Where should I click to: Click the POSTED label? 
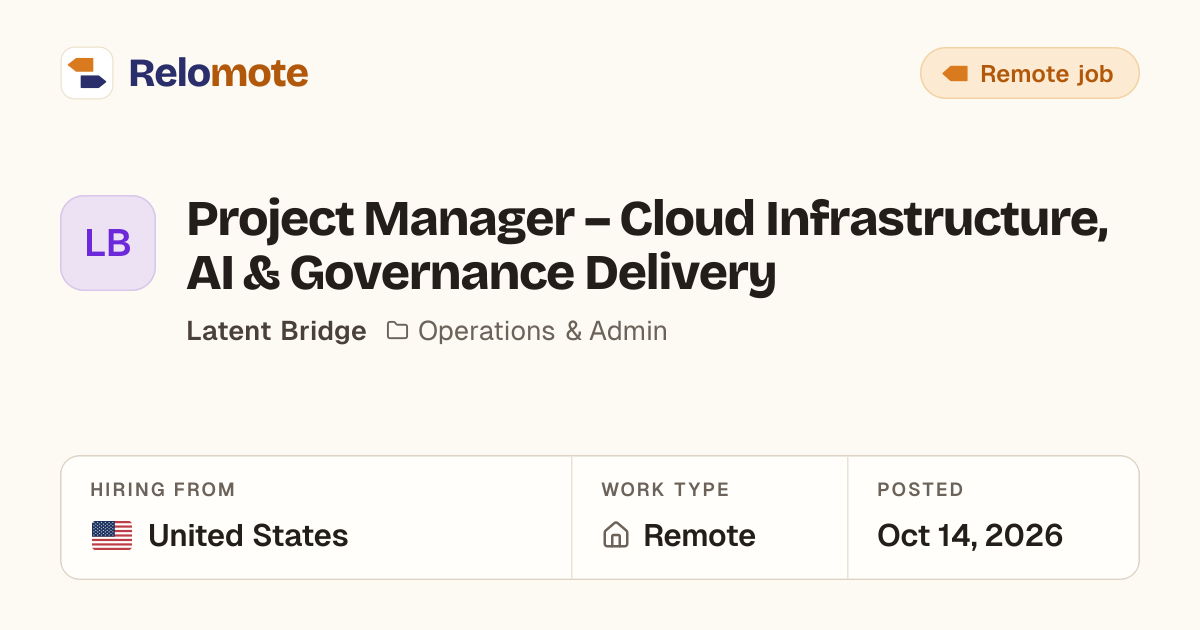point(920,490)
